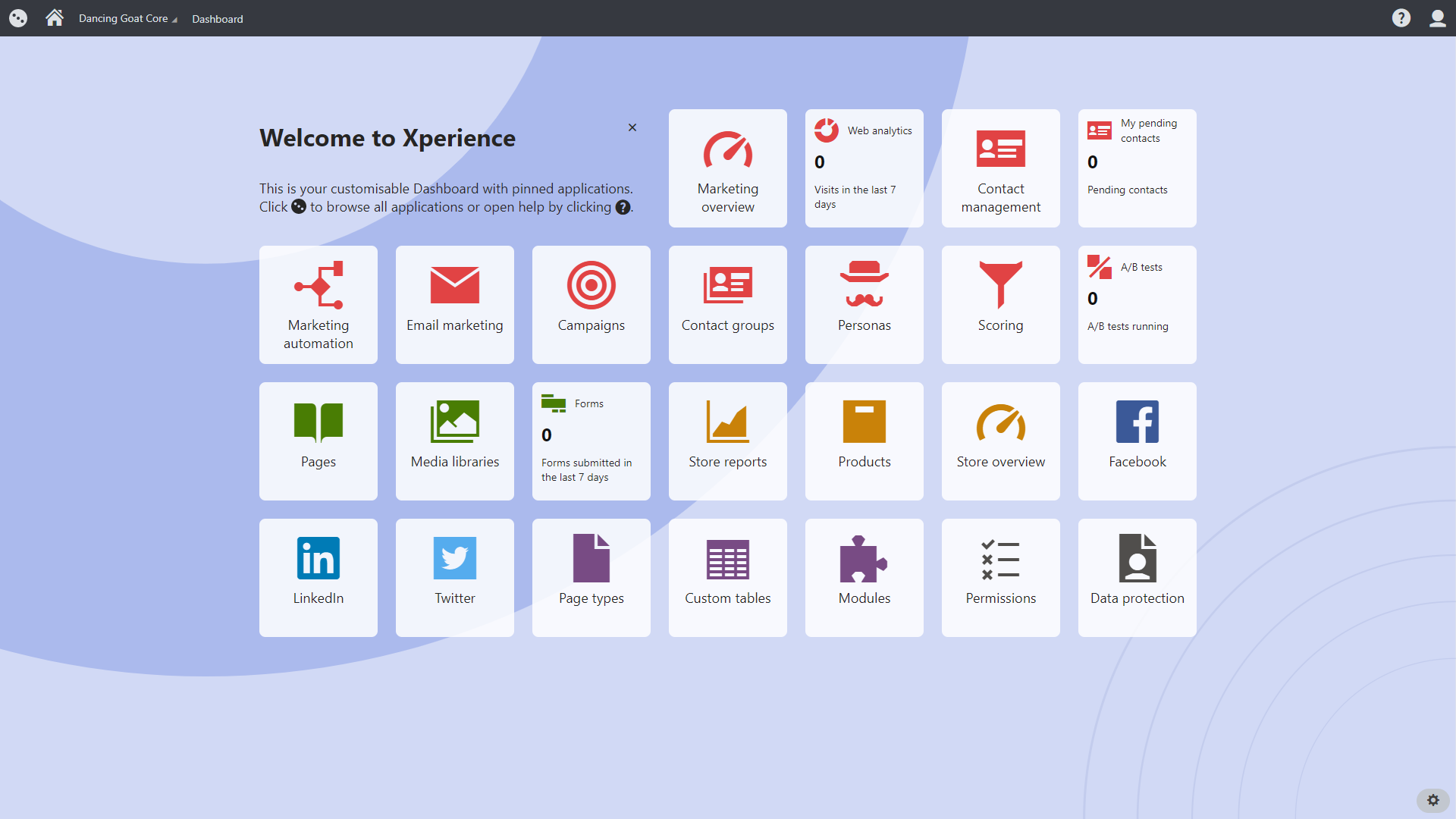Click Contact management dashboard tile
Image resolution: width=1456 pixels, height=819 pixels.
coord(1001,168)
